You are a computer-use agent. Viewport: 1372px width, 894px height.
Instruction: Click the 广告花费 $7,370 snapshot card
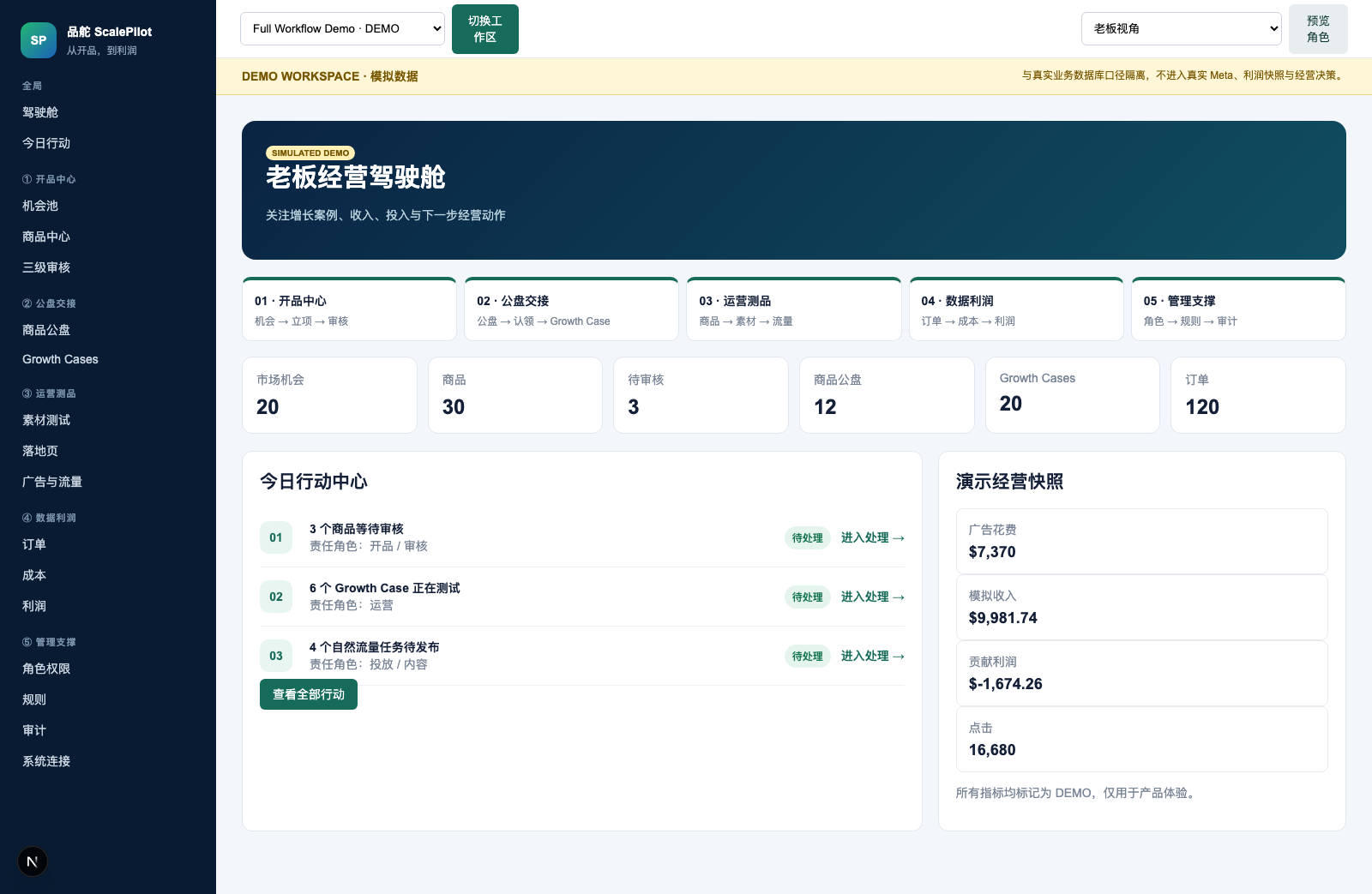pos(1142,541)
